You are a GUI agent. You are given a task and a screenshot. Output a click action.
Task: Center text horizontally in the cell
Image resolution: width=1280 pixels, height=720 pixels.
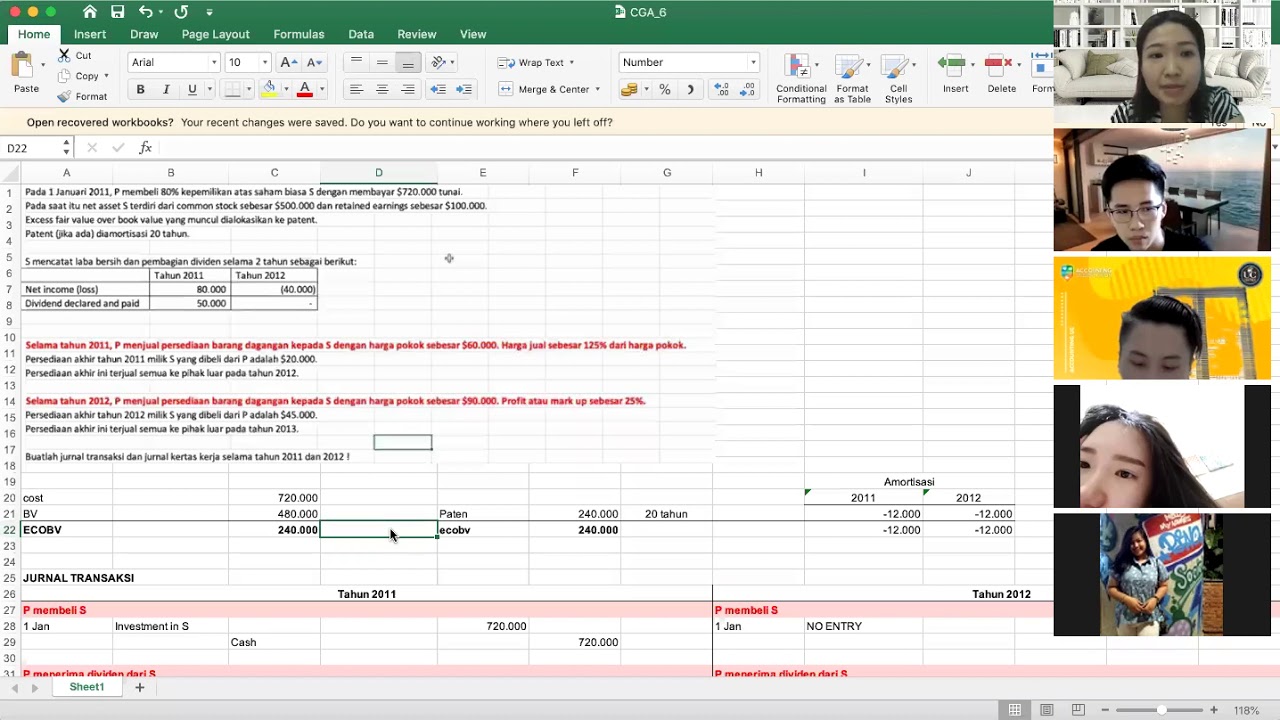pos(382,89)
